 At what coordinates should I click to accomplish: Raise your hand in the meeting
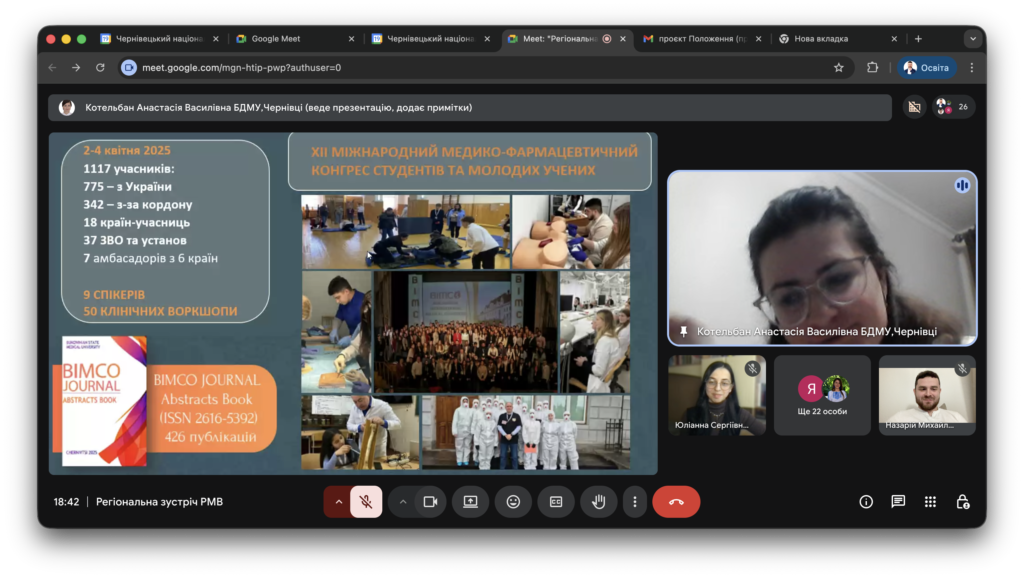point(598,502)
